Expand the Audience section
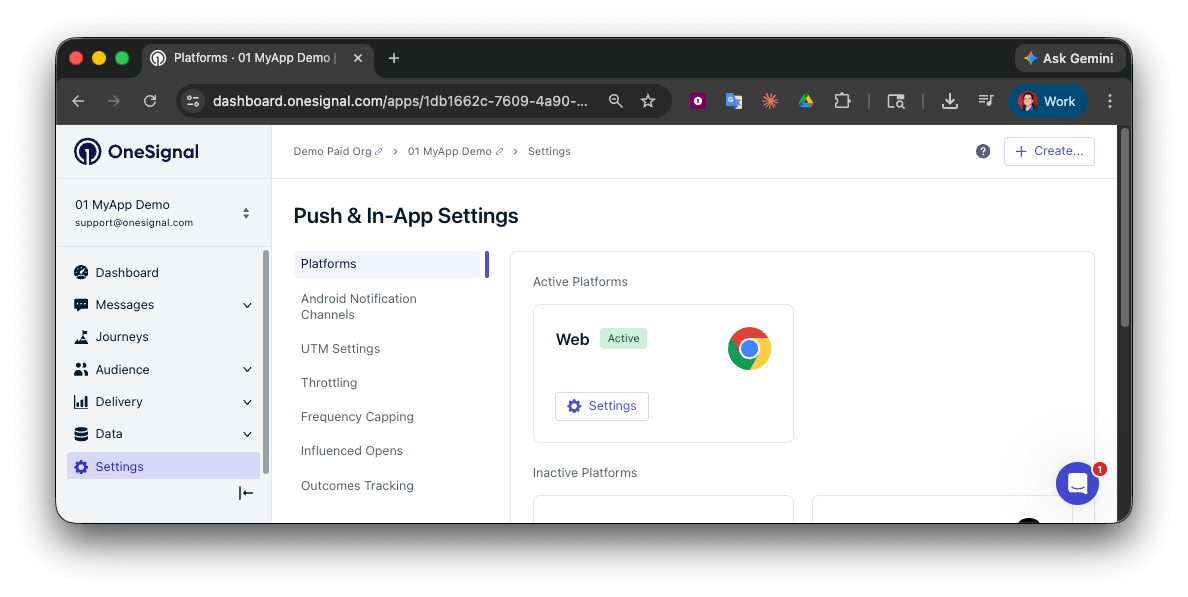Screen dimensions: 1188x597 [x=247, y=369]
